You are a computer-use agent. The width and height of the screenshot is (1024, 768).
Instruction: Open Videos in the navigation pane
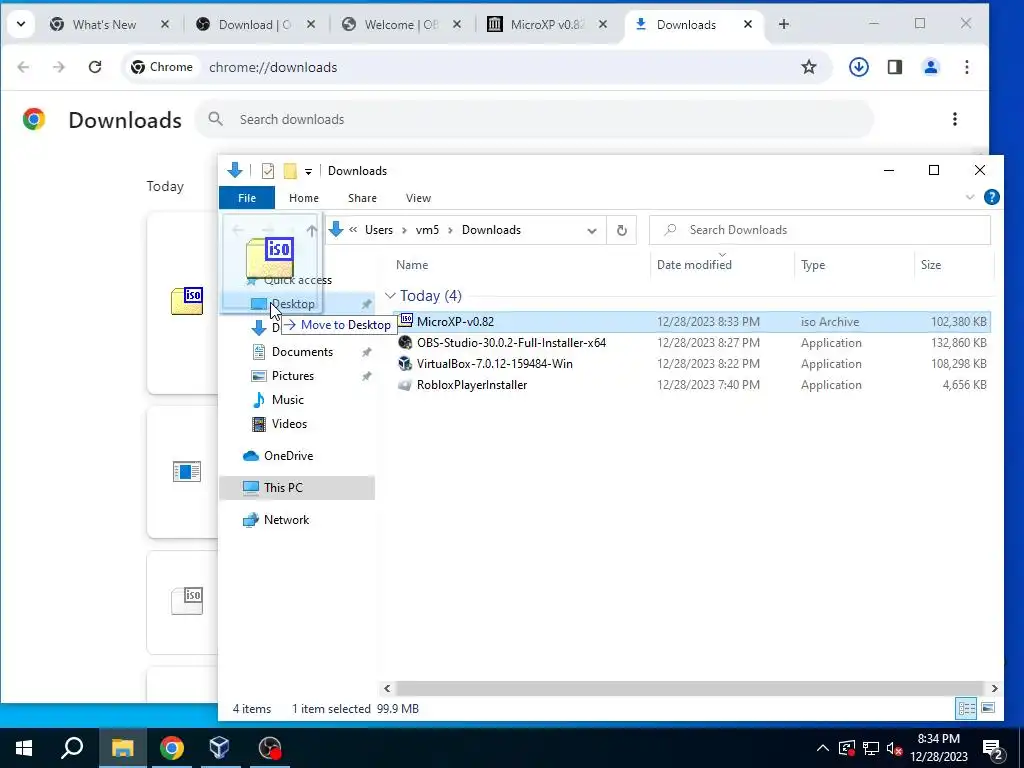coord(289,424)
